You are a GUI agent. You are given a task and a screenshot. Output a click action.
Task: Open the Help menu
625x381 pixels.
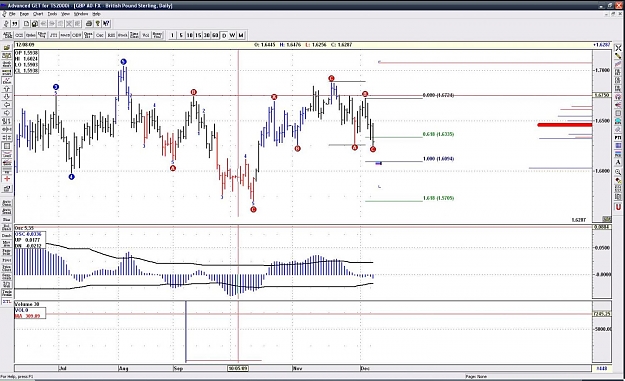(96, 14)
